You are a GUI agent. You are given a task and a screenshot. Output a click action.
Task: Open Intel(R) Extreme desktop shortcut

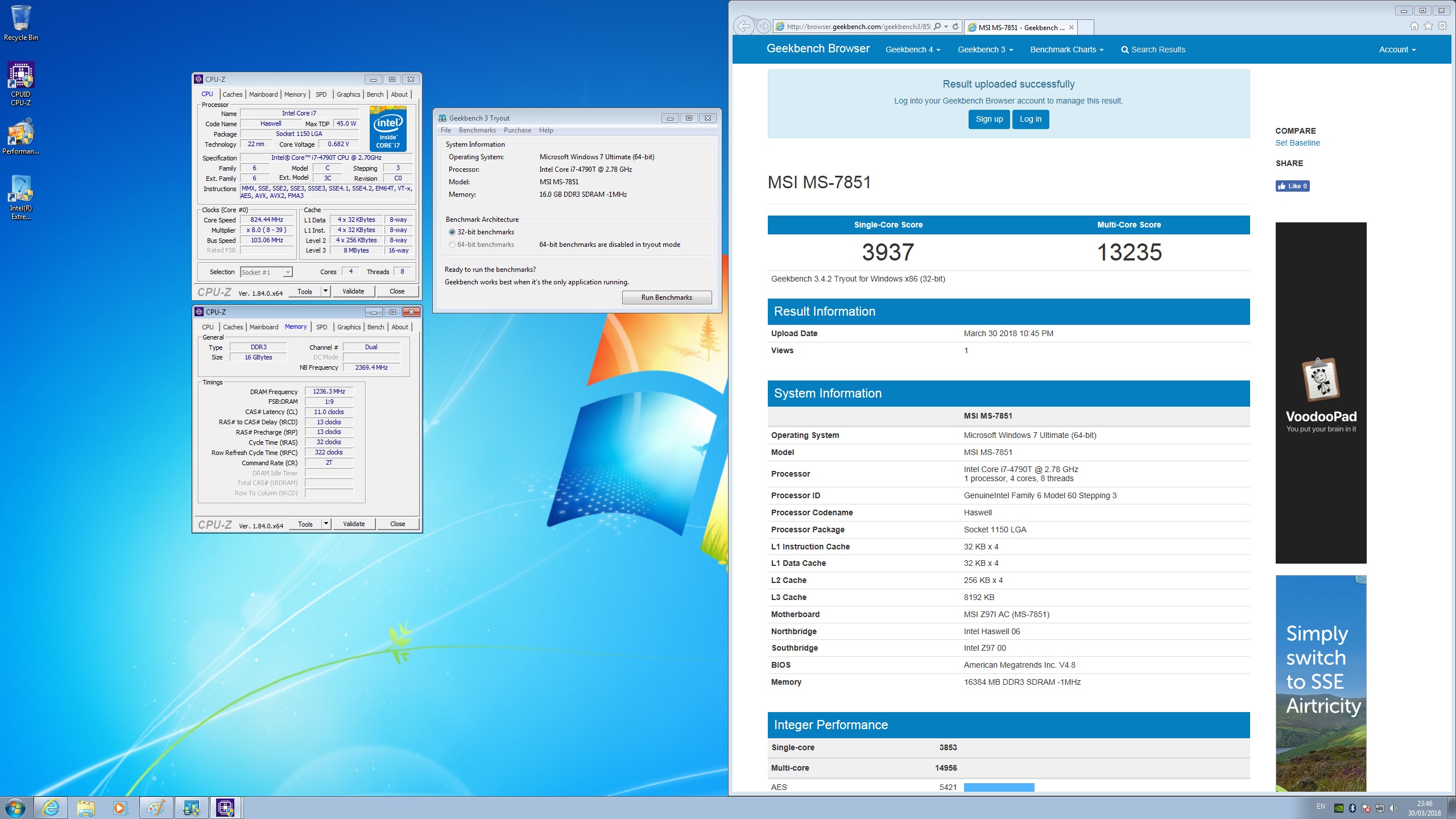click(20, 197)
